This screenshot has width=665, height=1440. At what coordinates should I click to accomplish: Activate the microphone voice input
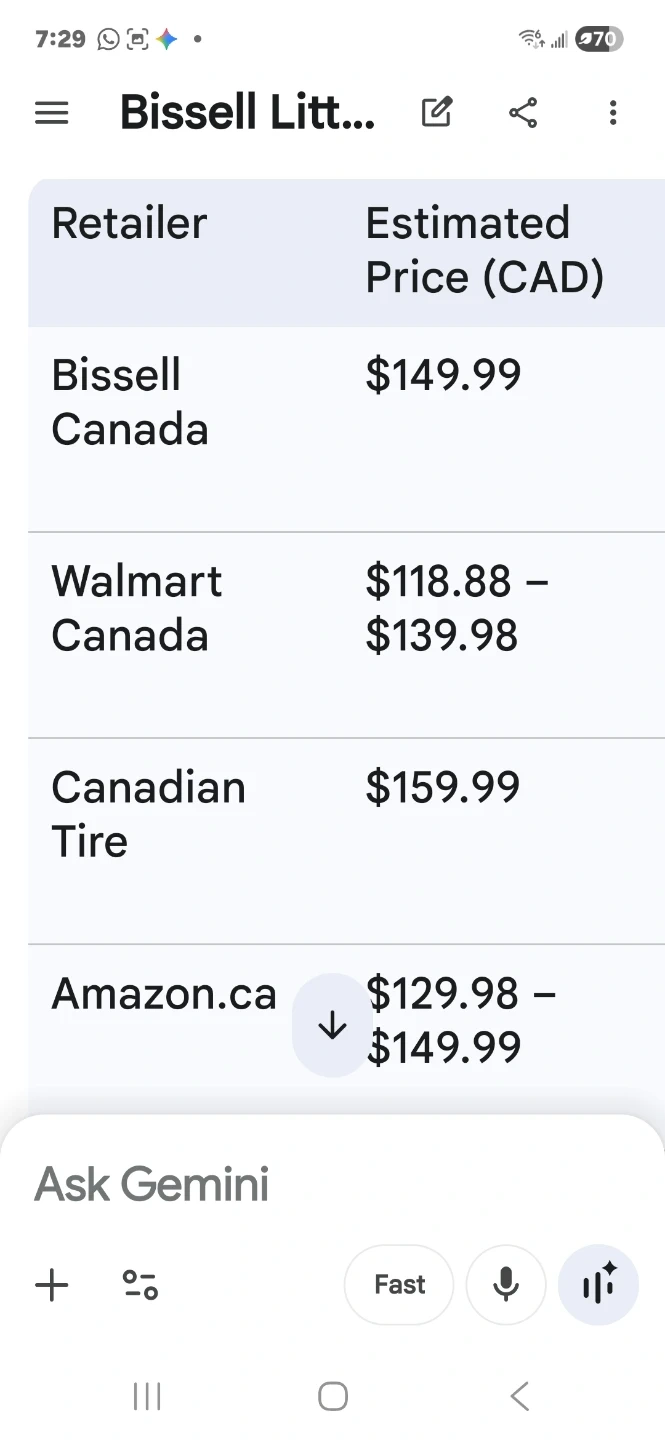click(x=506, y=1285)
